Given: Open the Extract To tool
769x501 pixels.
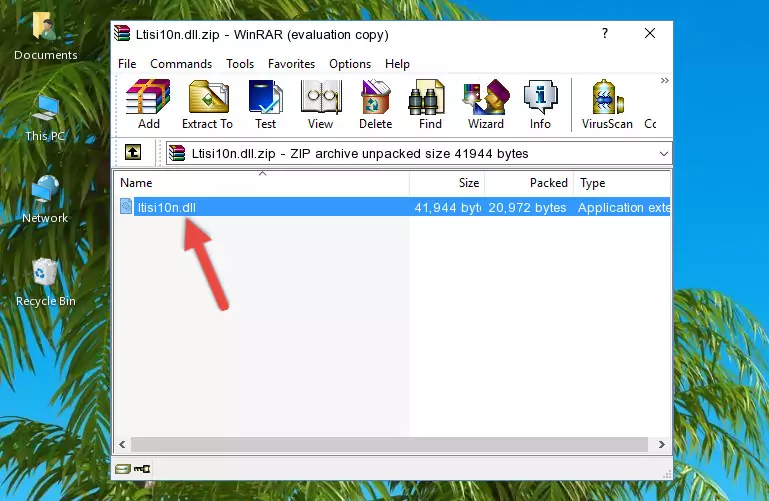Looking at the screenshot, I should [x=207, y=104].
